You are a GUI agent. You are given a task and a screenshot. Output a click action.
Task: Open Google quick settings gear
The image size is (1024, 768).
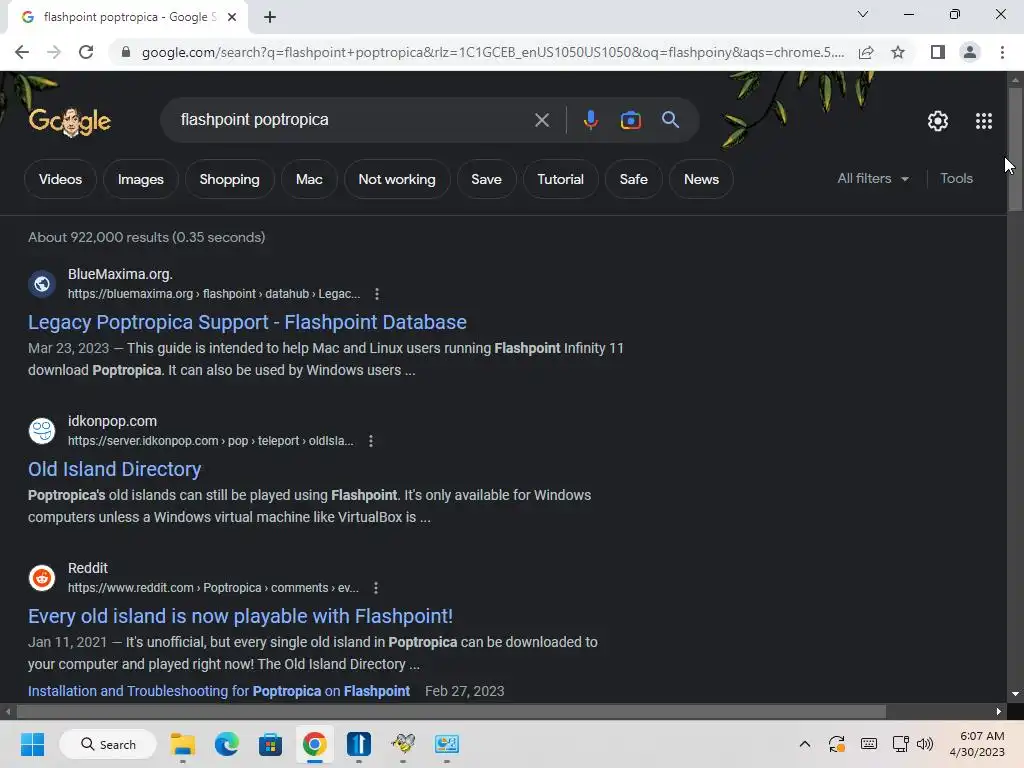(x=938, y=121)
